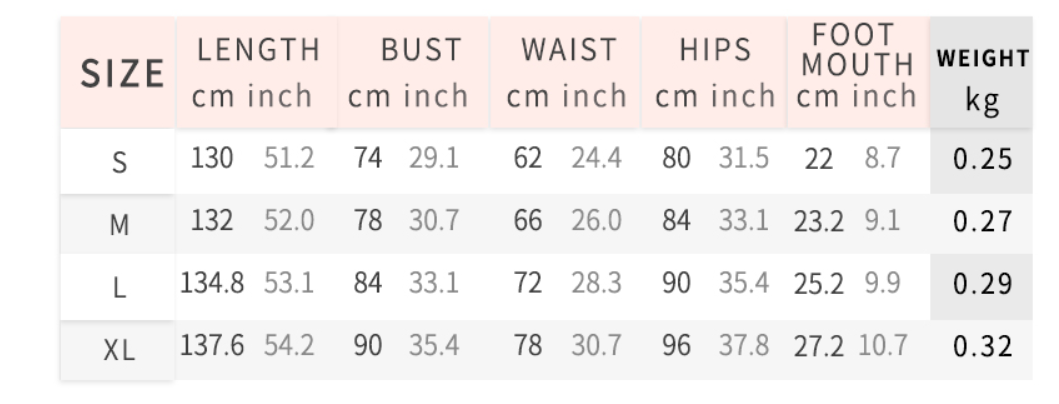Select the XL size row label

click(x=119, y=350)
